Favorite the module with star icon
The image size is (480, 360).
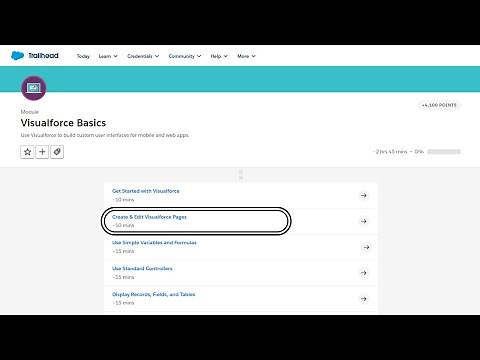27,152
